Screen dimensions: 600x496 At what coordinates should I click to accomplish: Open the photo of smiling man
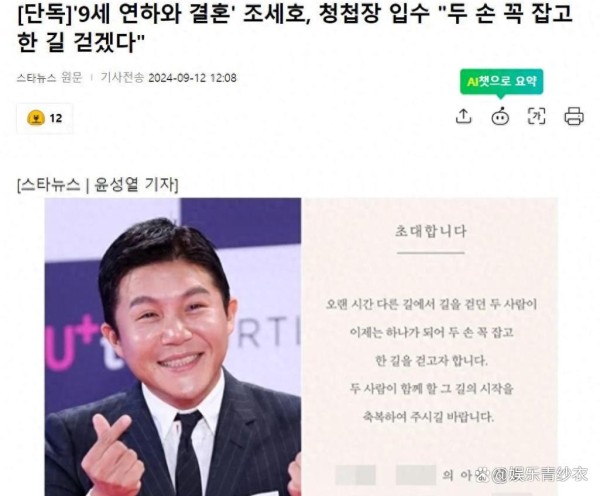(x=173, y=347)
